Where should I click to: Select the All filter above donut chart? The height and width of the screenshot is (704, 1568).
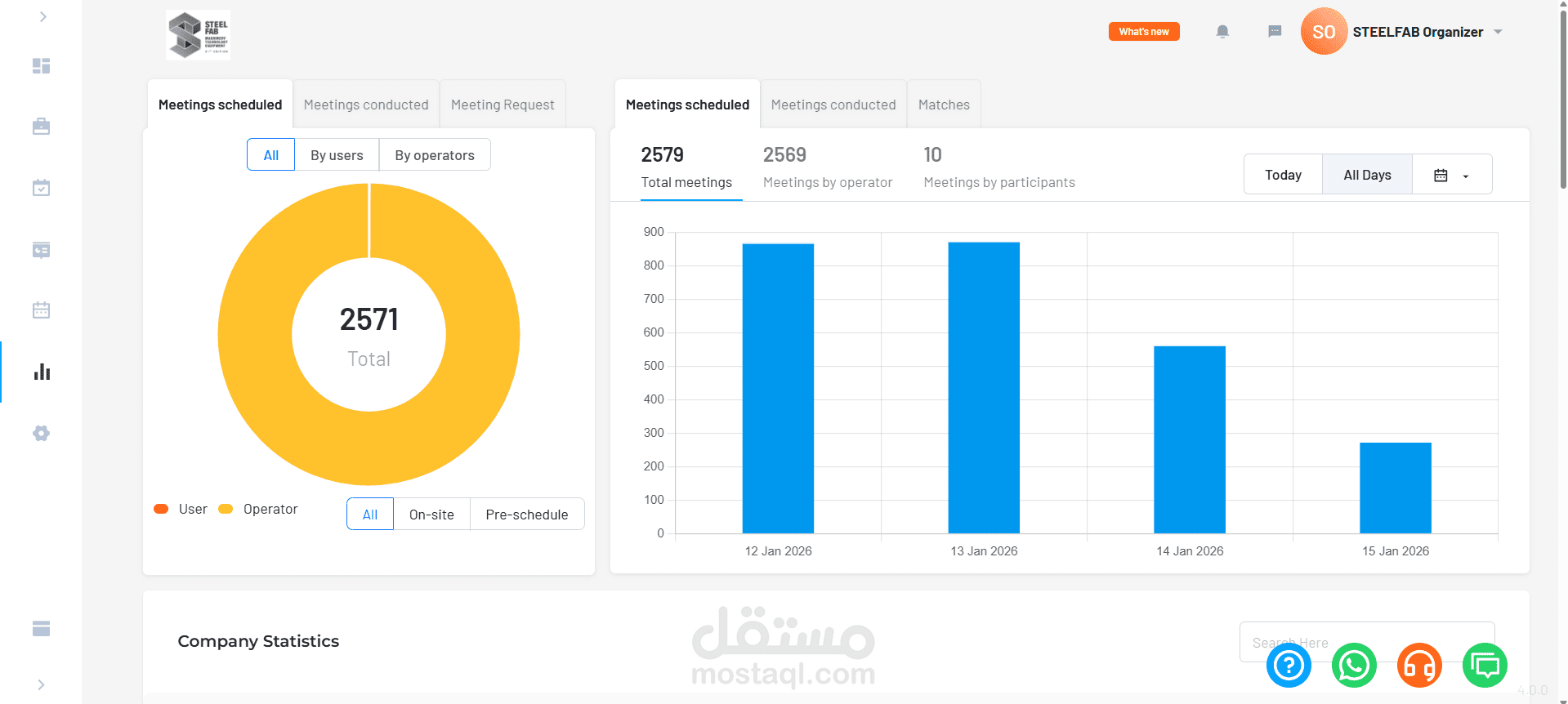coord(270,155)
